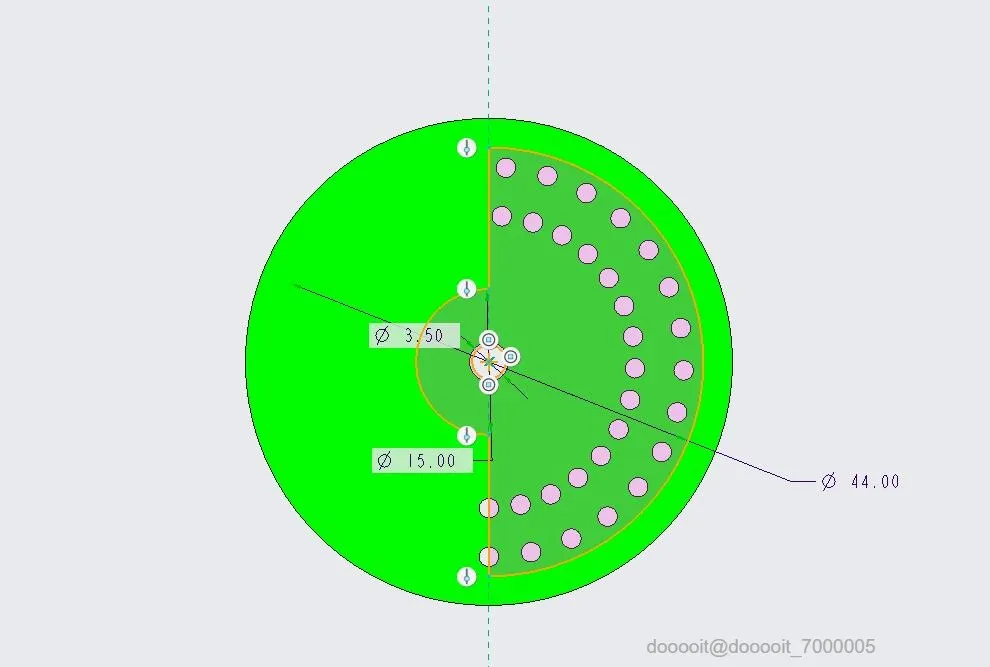Select the topmost pink hole in the outer ring
The width and height of the screenshot is (990, 667).
pyautogui.click(x=506, y=167)
